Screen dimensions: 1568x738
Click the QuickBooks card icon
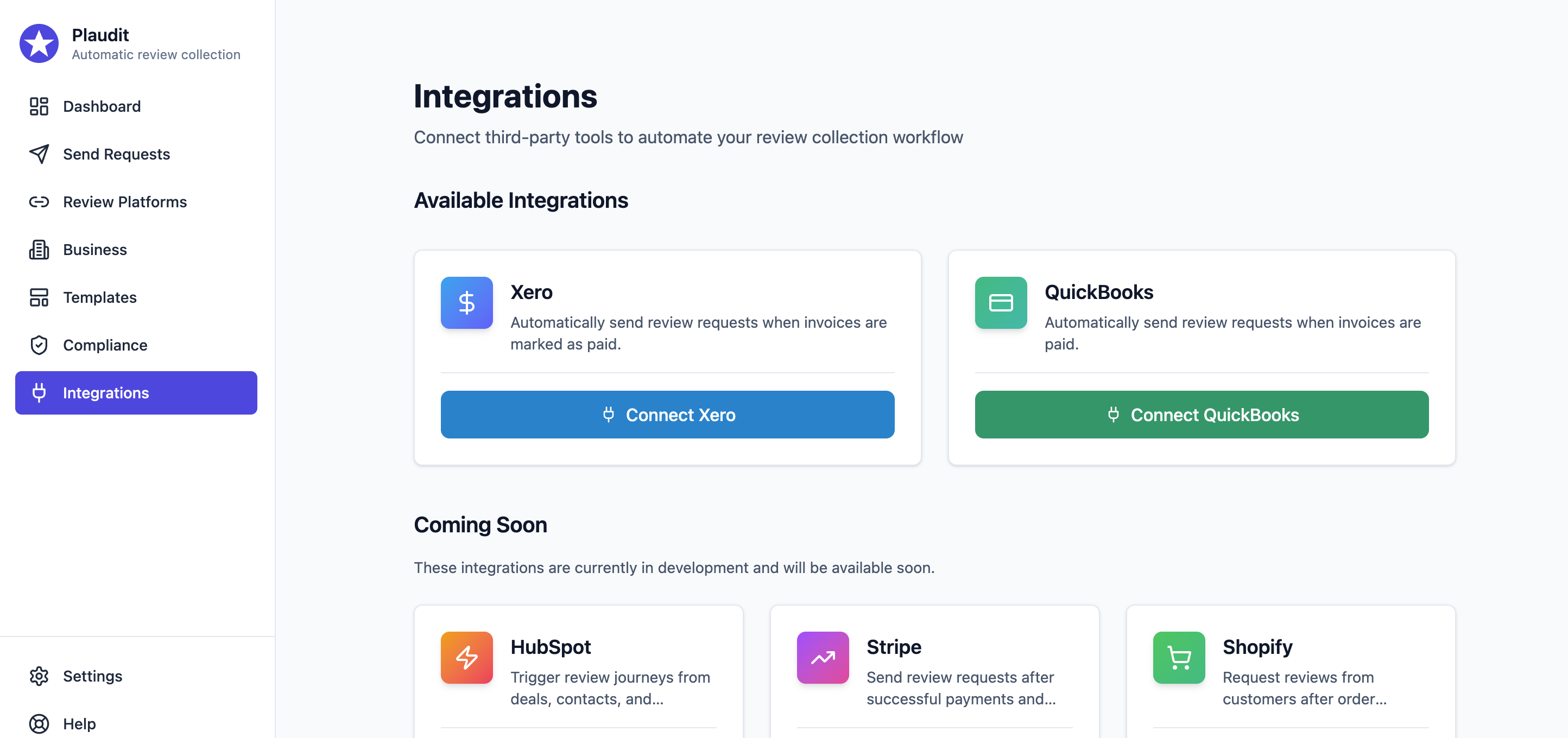coord(1000,302)
